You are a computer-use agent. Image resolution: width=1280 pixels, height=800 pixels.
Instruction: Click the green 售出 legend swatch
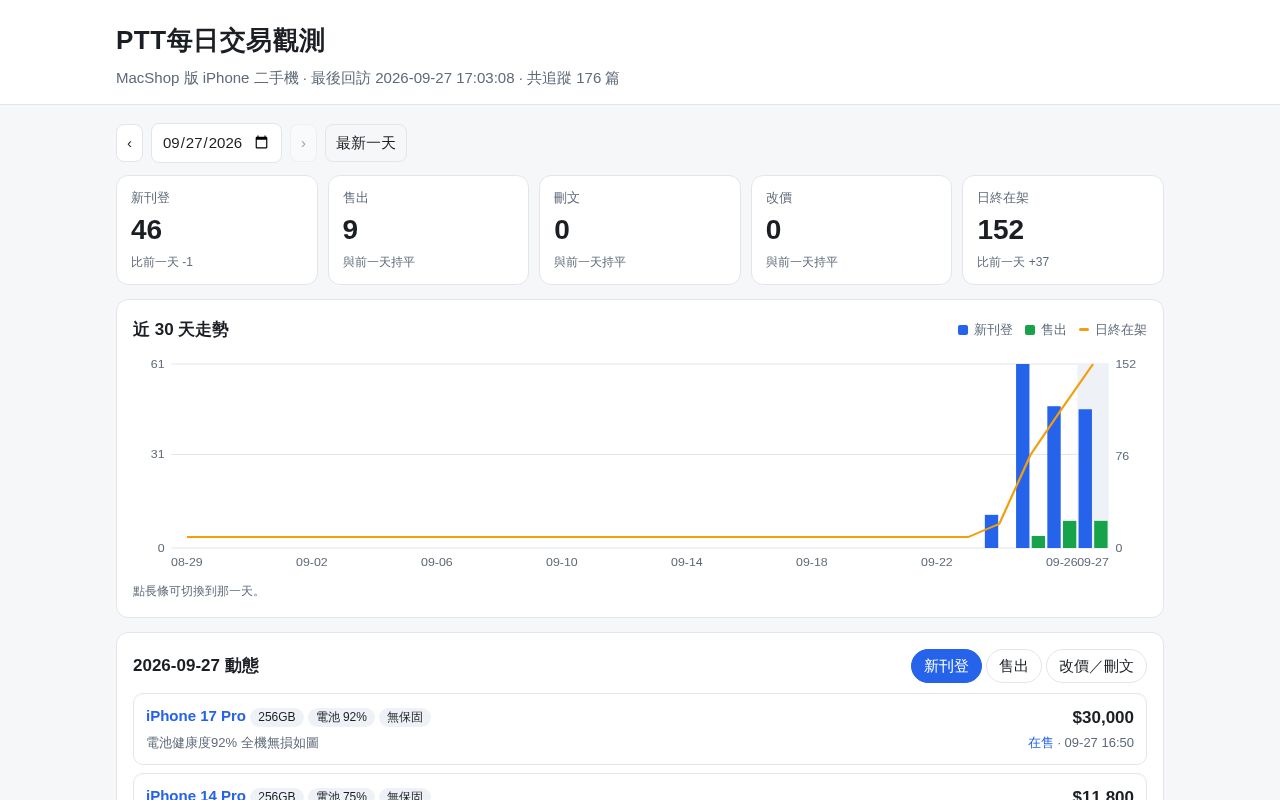coord(1030,330)
